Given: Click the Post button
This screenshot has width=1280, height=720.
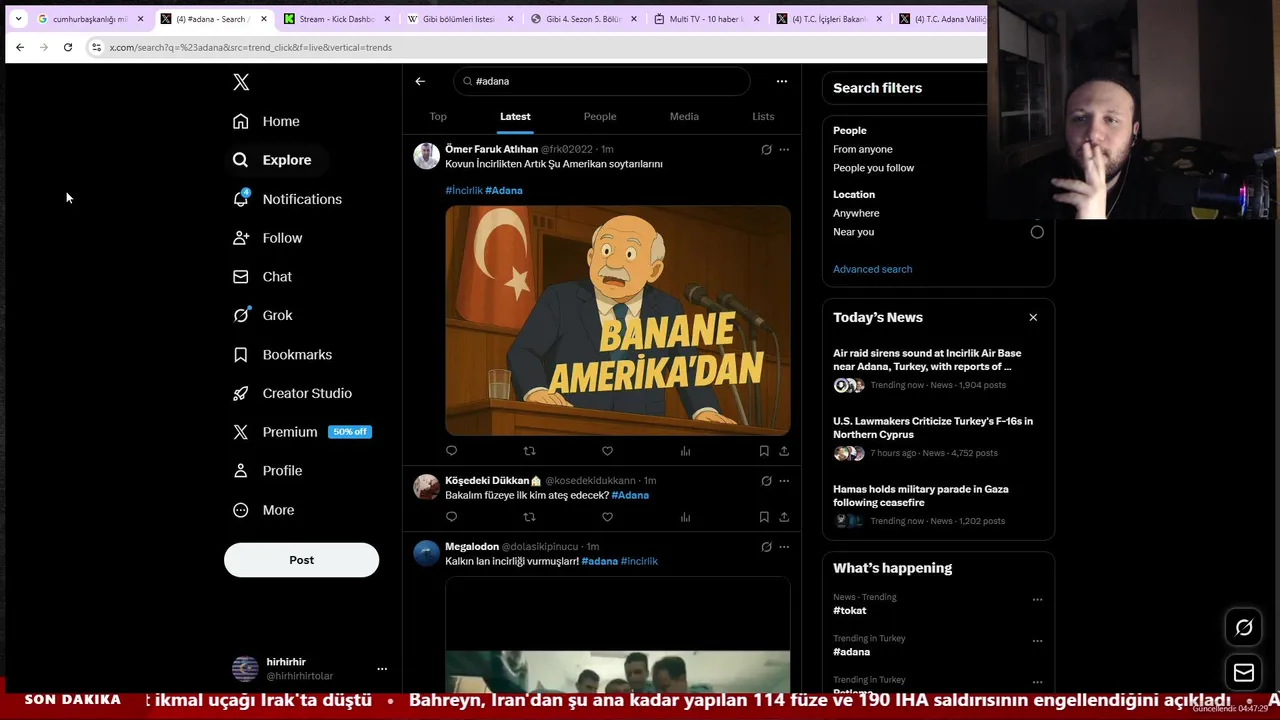Looking at the screenshot, I should (301, 560).
